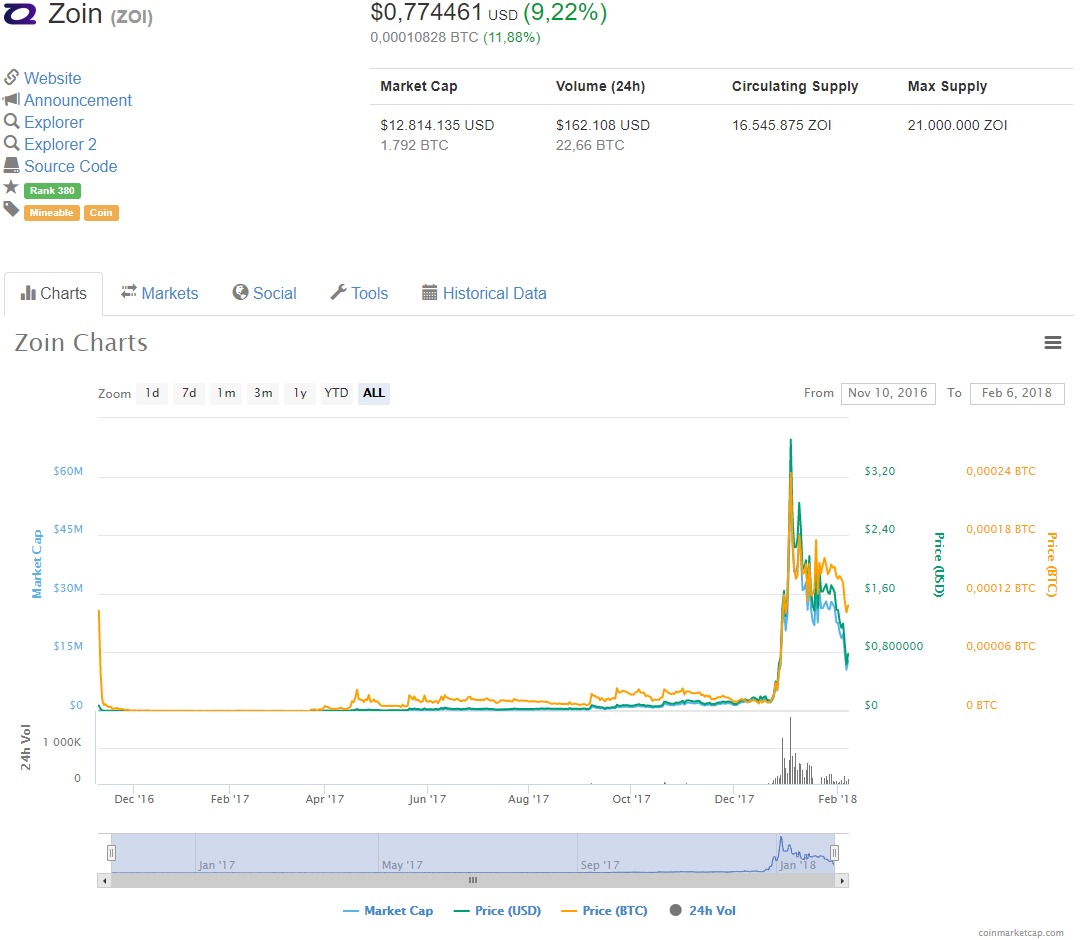Viewport: 1089px width, 940px height.
Task: Click the Mineable tag badge
Action: point(51,213)
